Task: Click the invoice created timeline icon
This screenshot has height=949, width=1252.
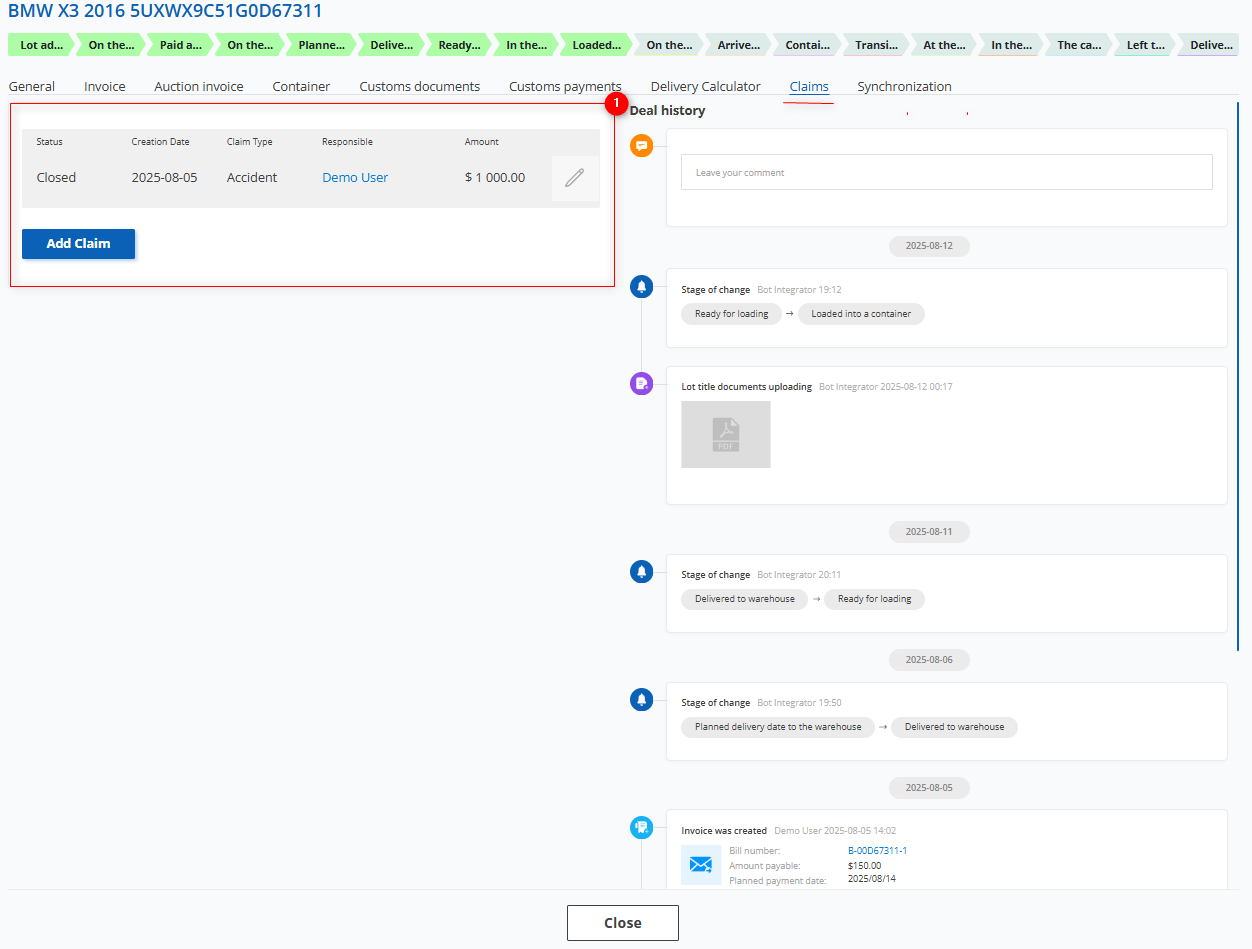Action: coord(642,828)
